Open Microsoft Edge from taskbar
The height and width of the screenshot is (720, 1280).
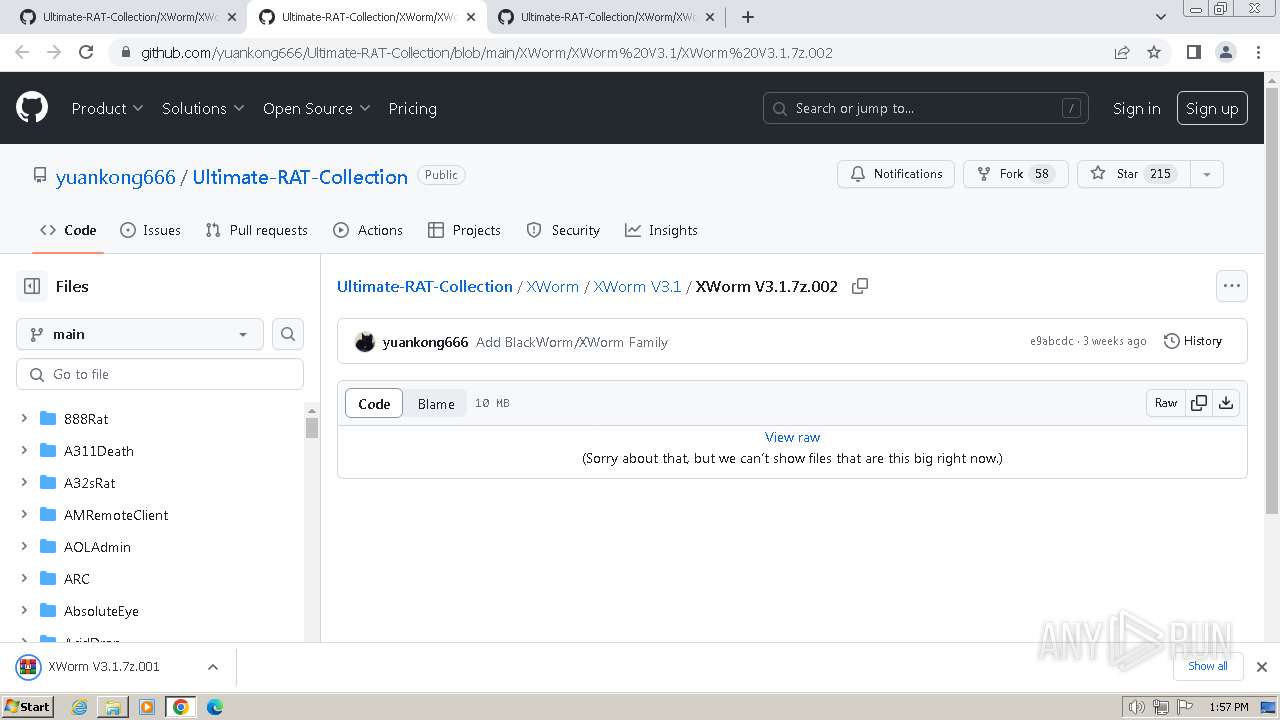coord(215,707)
